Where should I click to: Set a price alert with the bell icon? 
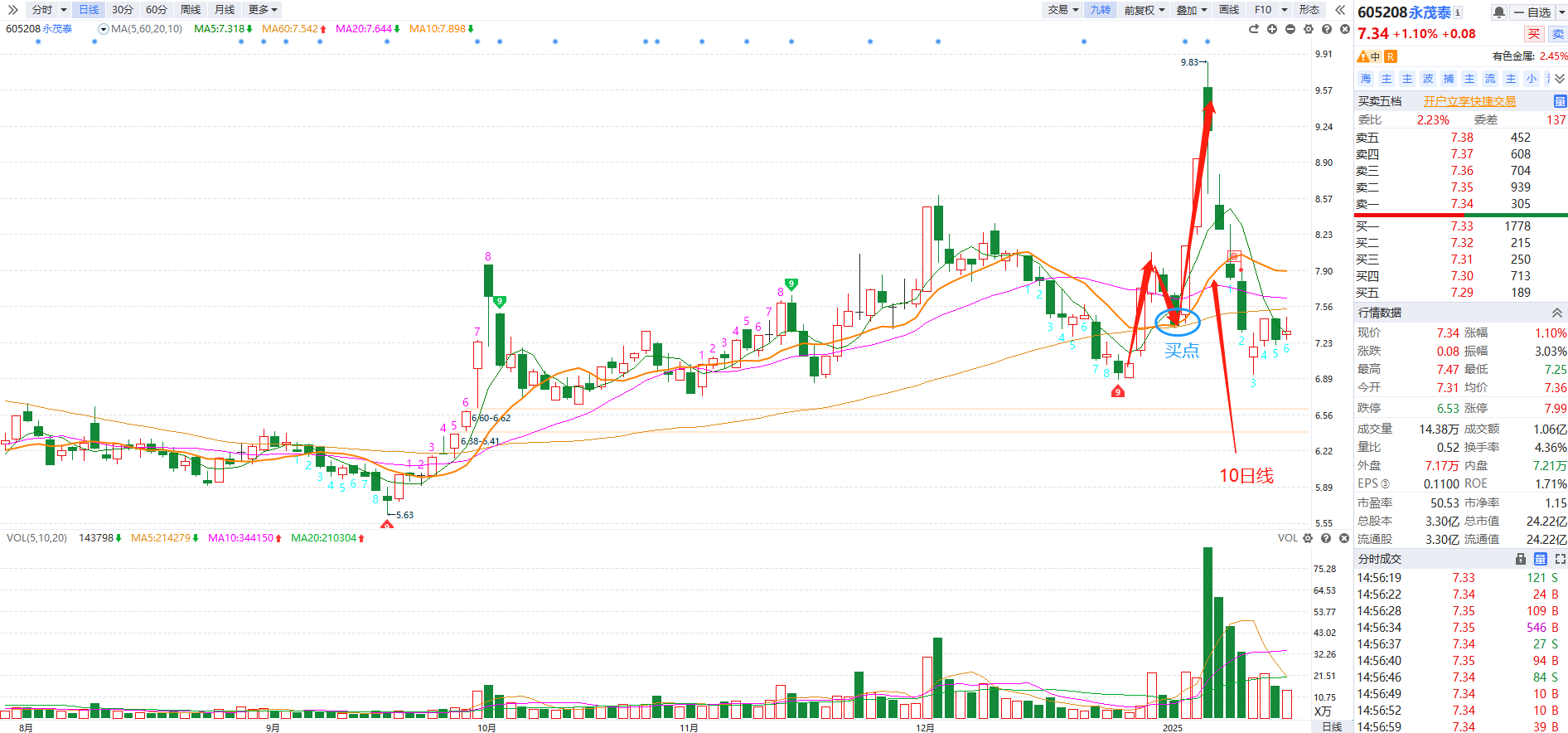pyautogui.click(x=1499, y=12)
